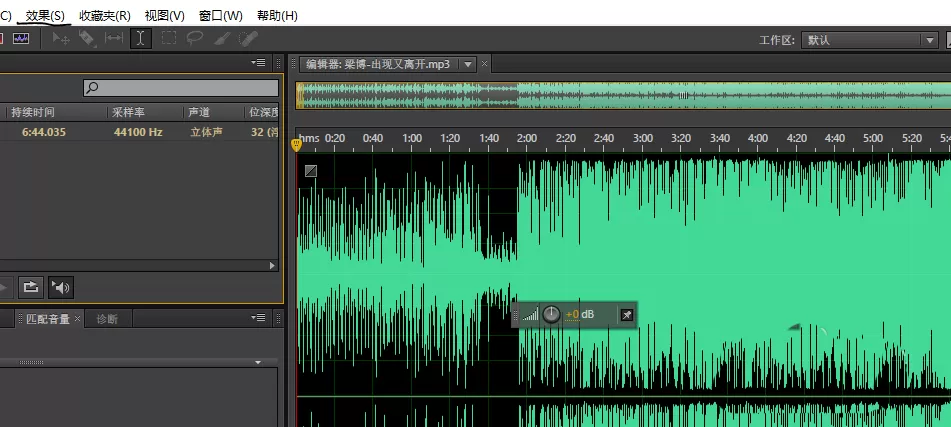The image size is (951, 427).
Task: Select the Time Selection tool
Action: pos(141,39)
